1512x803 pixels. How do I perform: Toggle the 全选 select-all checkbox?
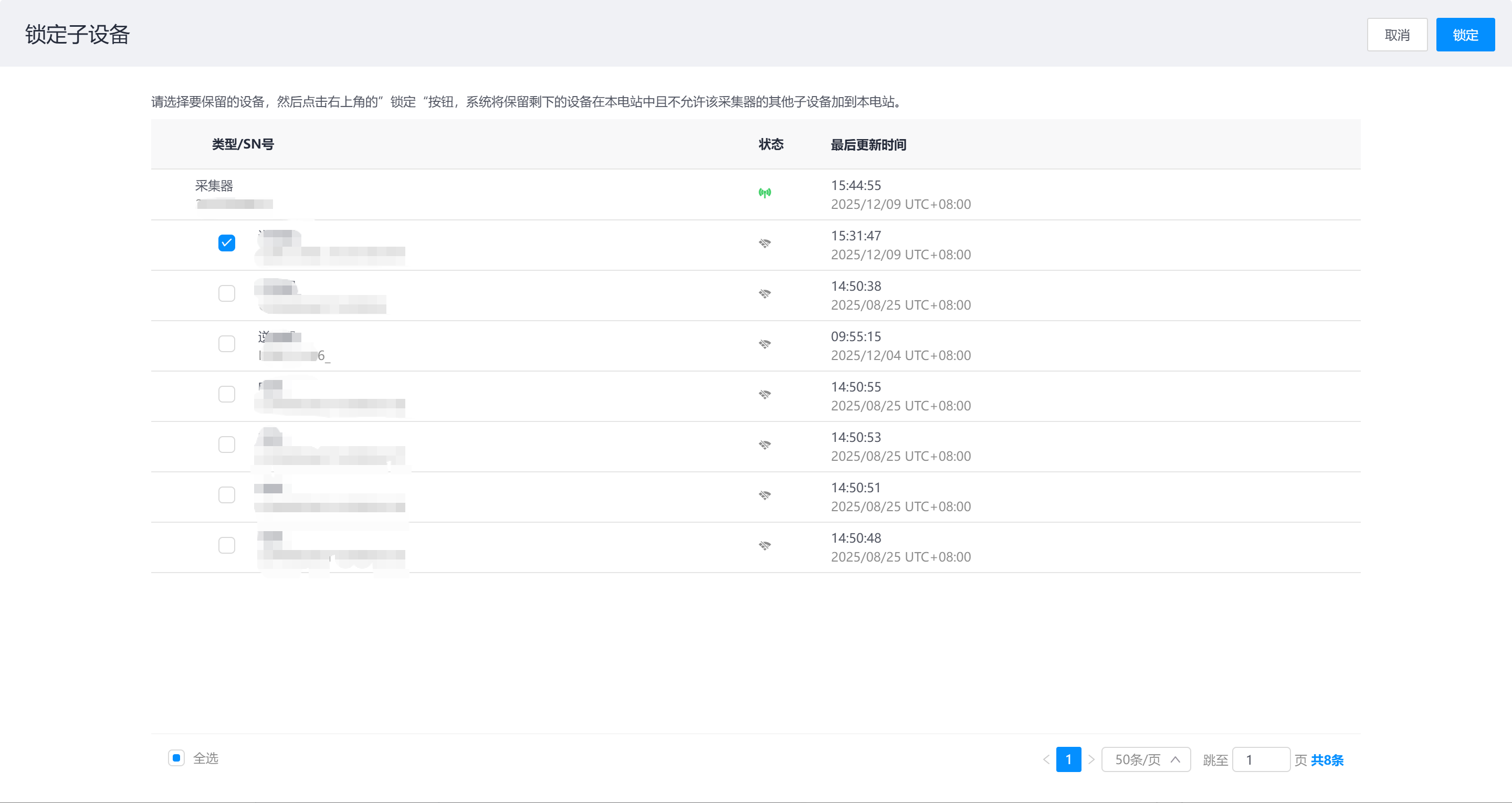click(x=176, y=758)
